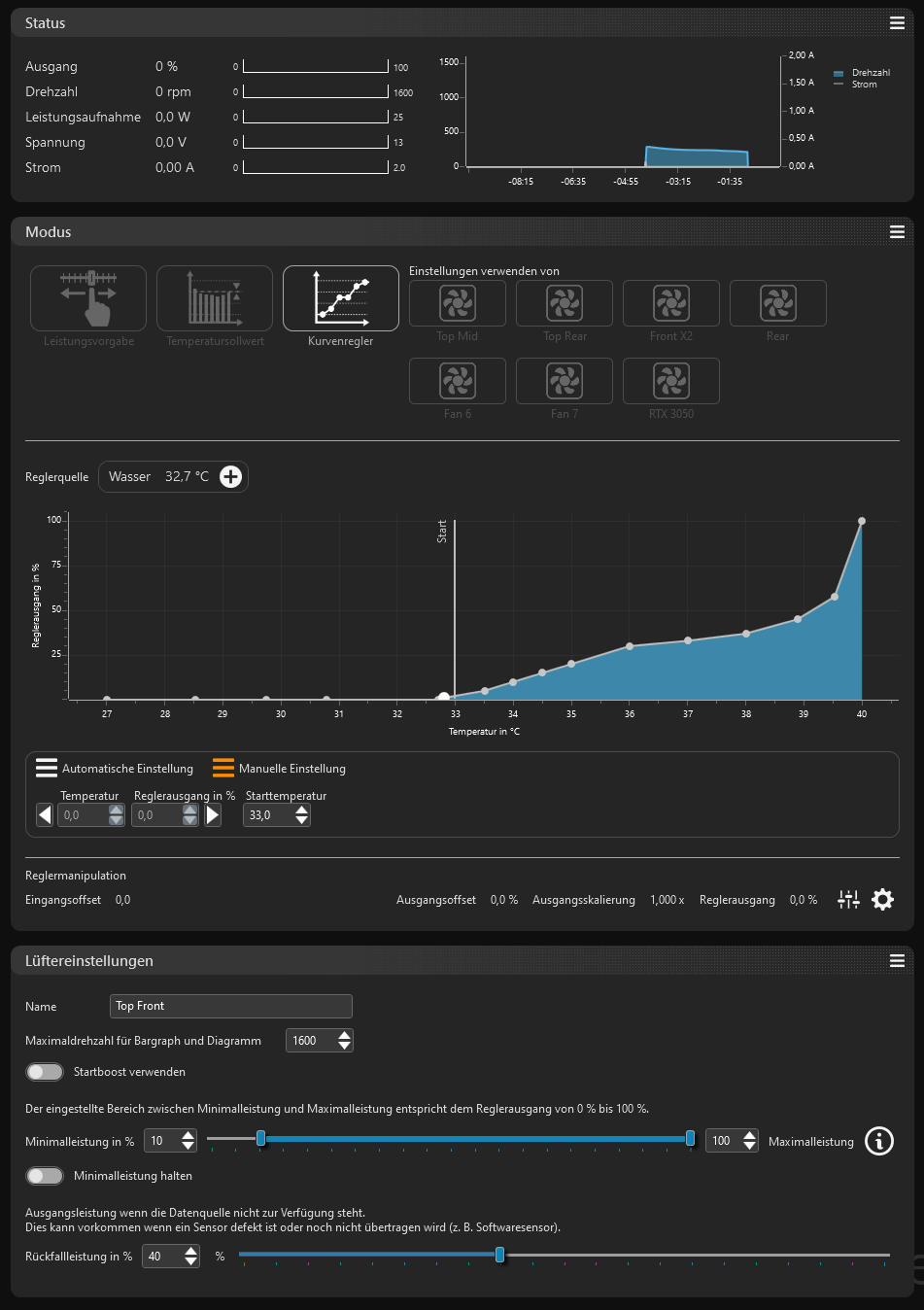Show info about Maximalleistung

878,1141
